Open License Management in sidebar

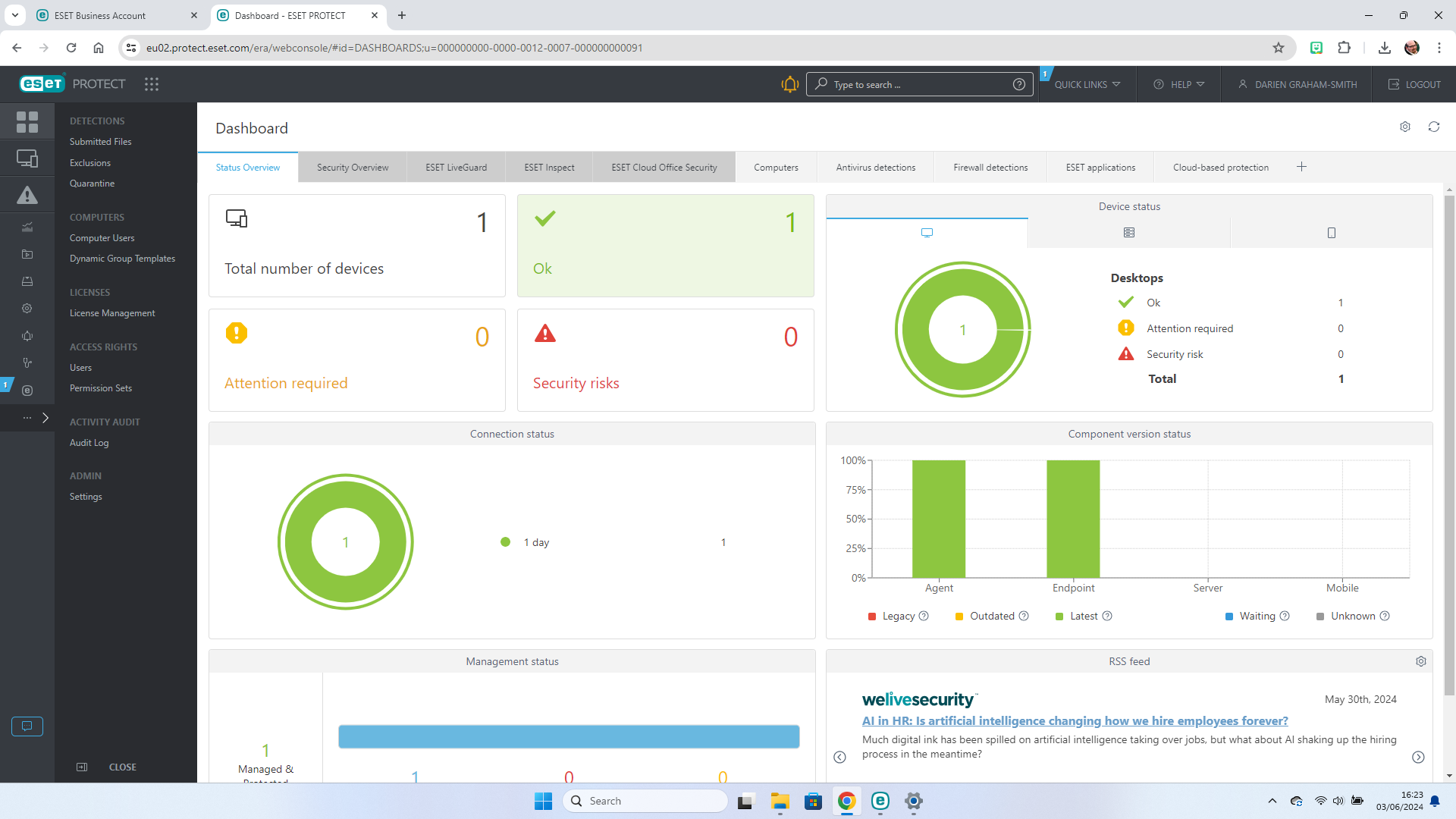click(112, 312)
